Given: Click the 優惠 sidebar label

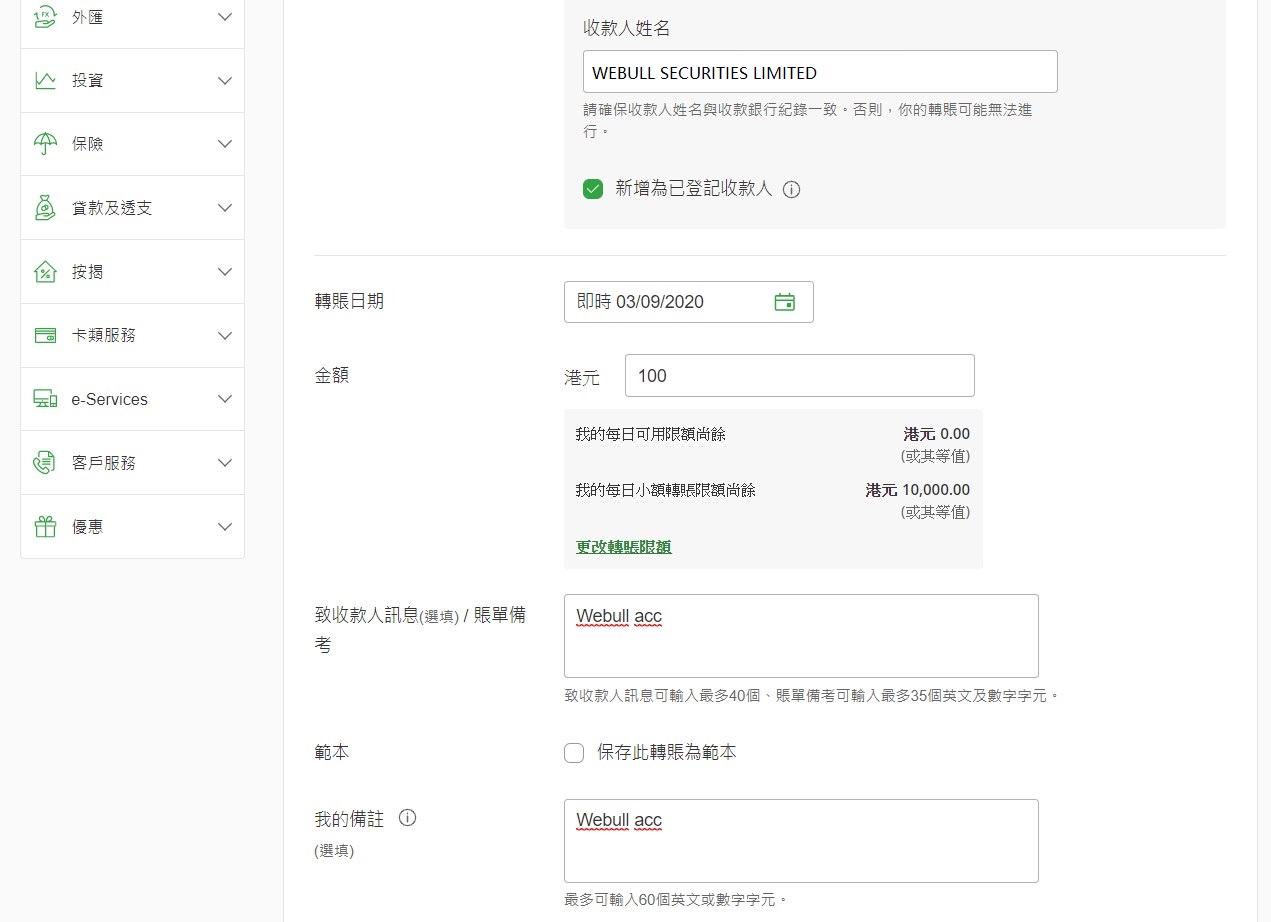Looking at the screenshot, I should coord(88,527).
